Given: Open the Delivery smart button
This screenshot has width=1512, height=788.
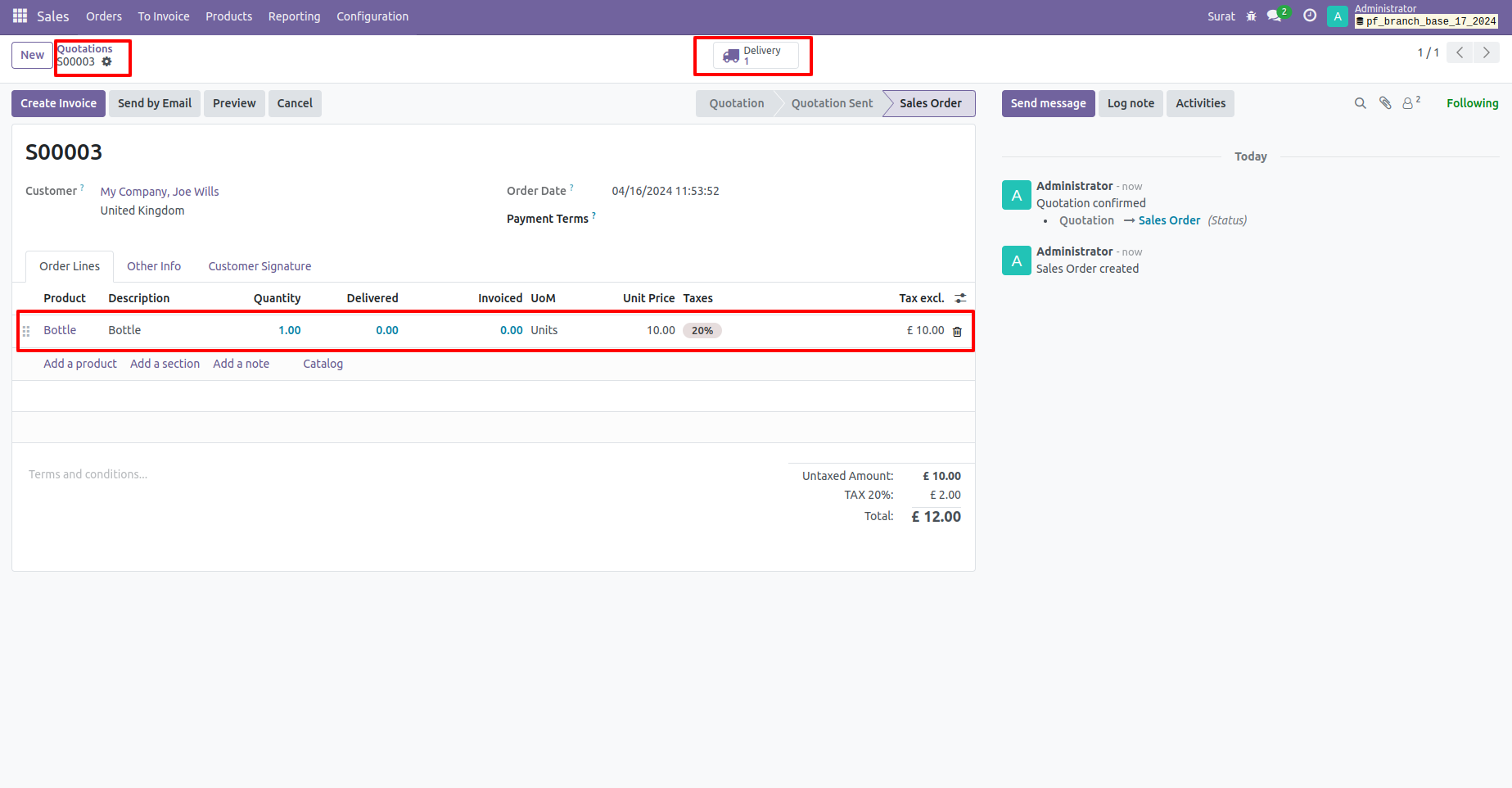Looking at the screenshot, I should coord(752,55).
